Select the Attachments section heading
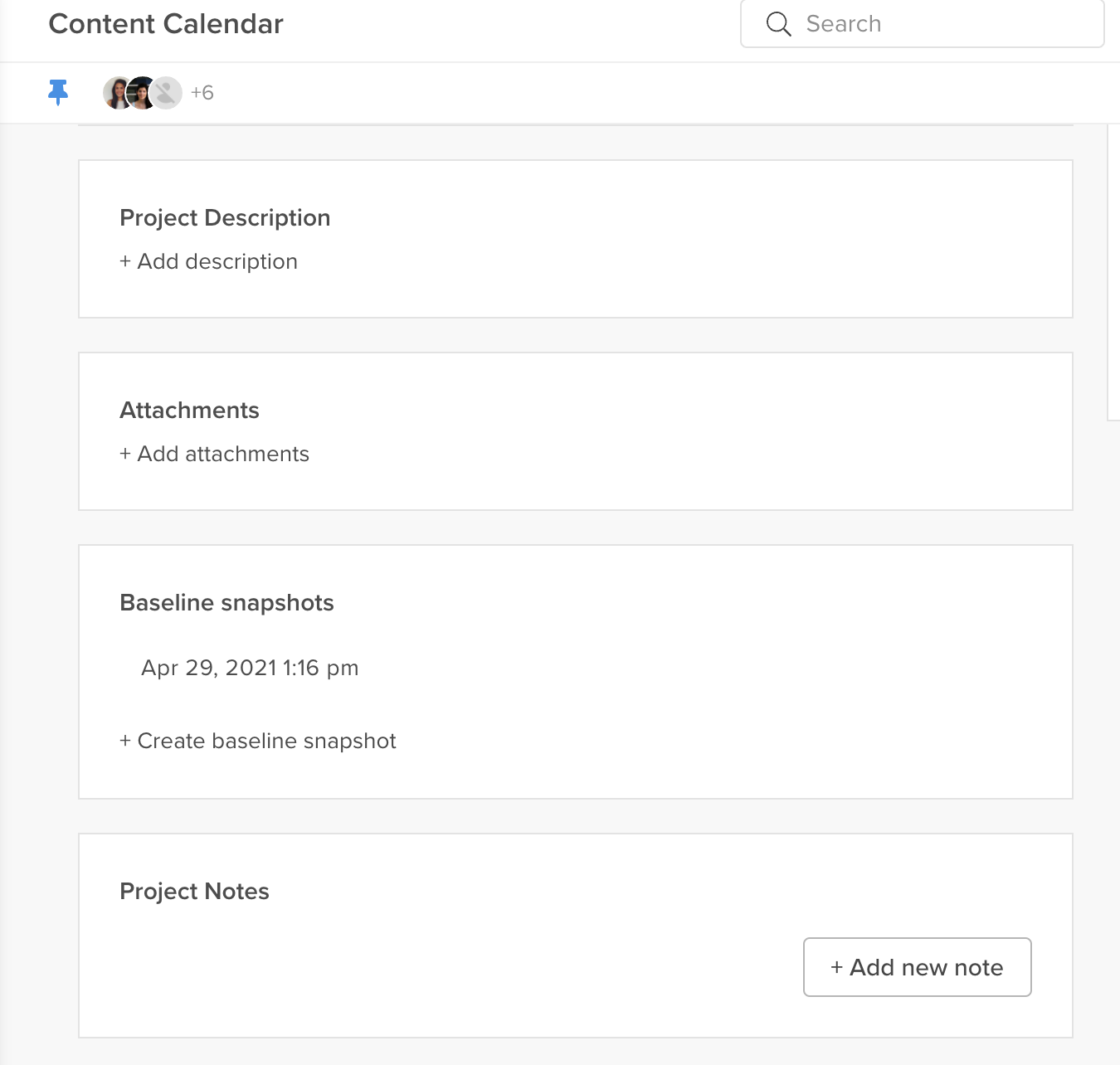This screenshot has height=1065, width=1120. (x=189, y=410)
